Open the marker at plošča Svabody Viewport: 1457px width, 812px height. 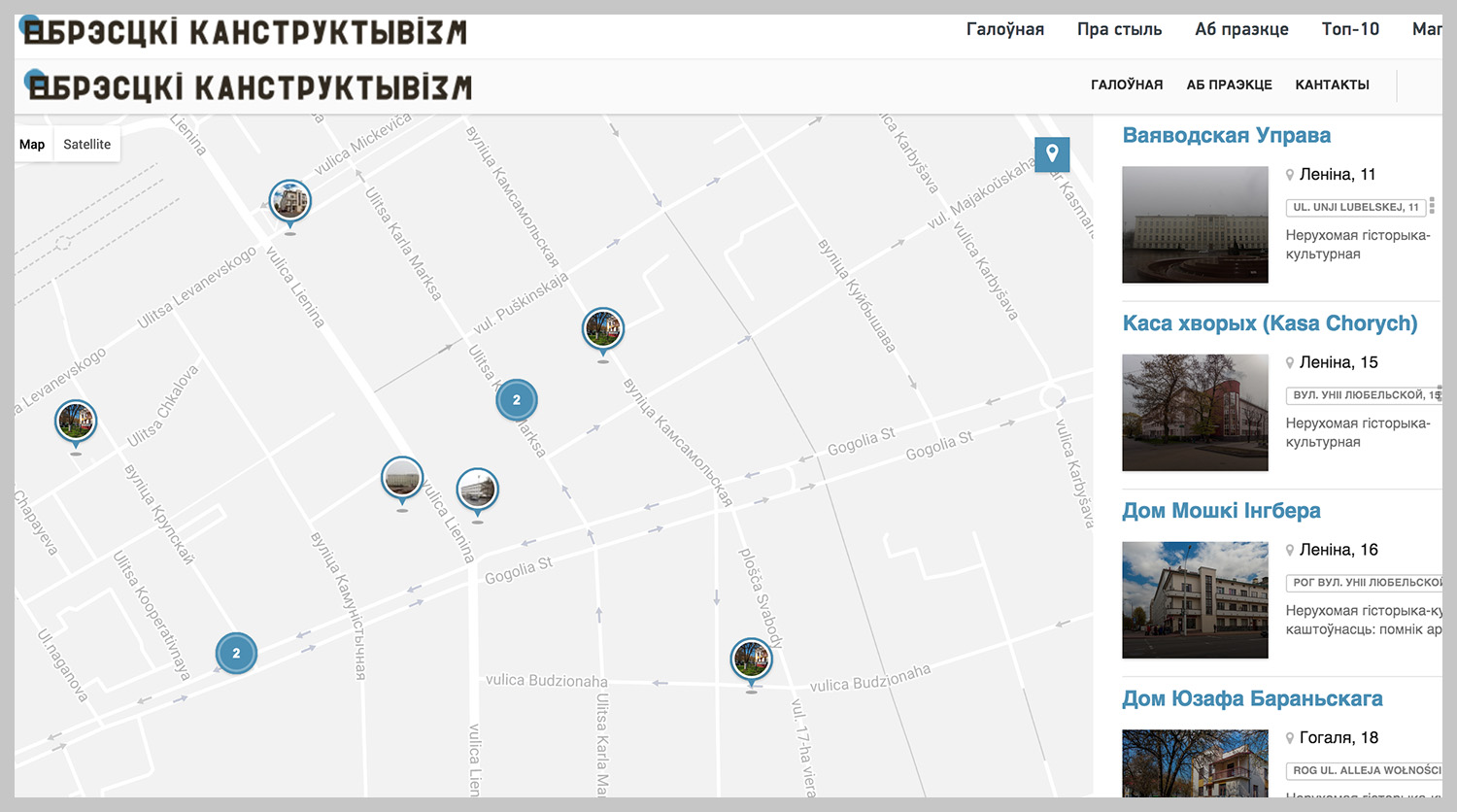pos(751,661)
